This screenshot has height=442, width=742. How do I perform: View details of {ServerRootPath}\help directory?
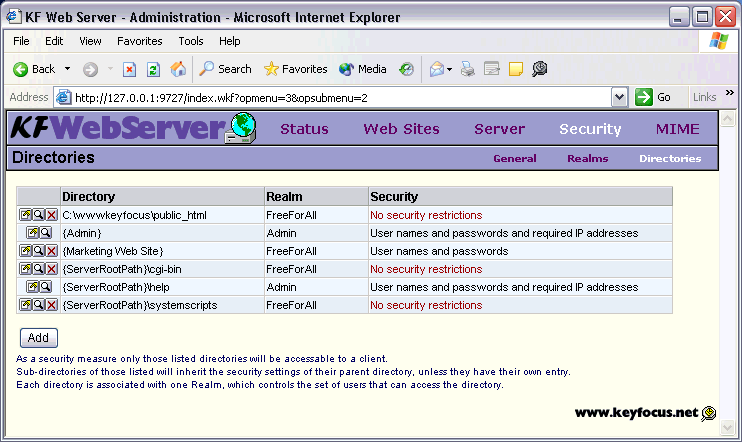tap(45, 287)
